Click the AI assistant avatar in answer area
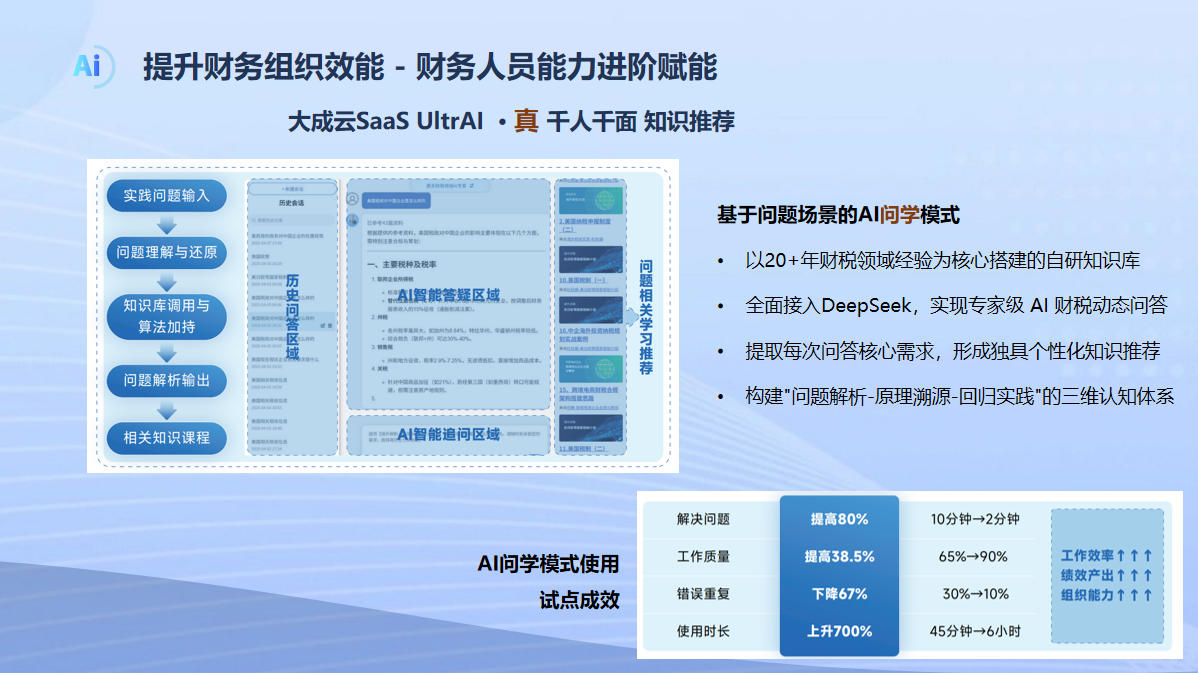Screen dimensions: 1198x673 (352, 220)
